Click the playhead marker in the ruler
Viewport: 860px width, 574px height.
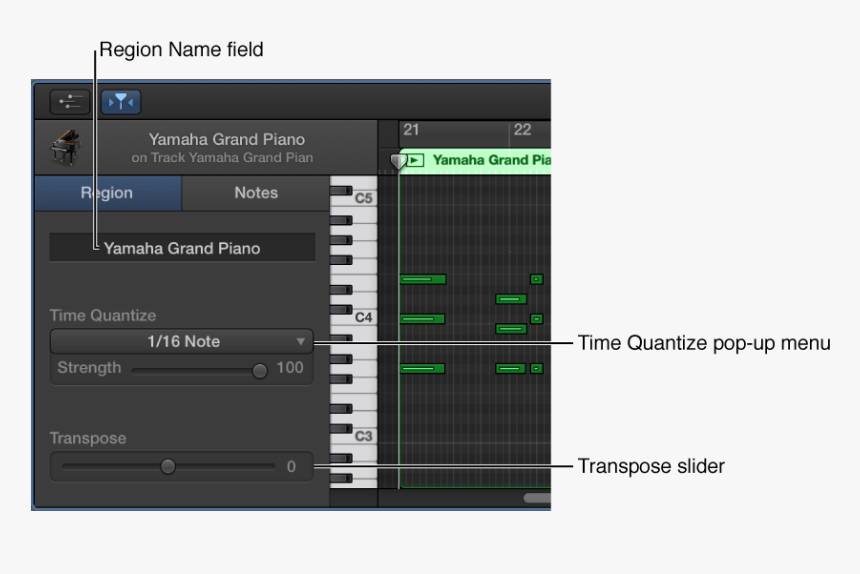click(x=398, y=161)
